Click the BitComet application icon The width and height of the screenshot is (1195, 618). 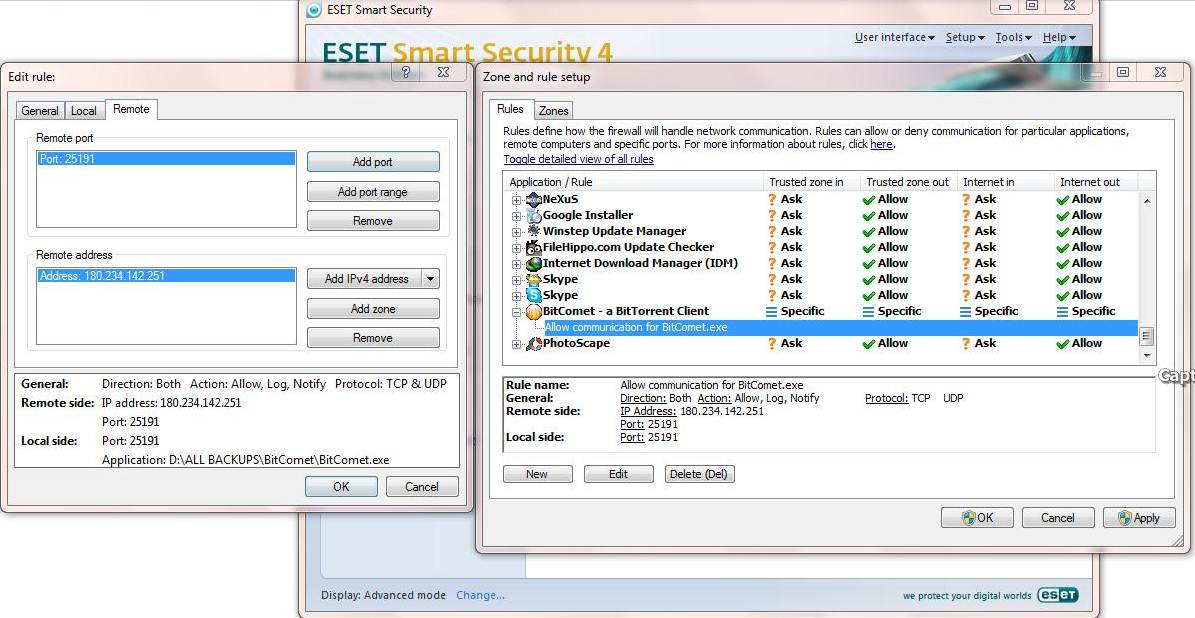(533, 312)
